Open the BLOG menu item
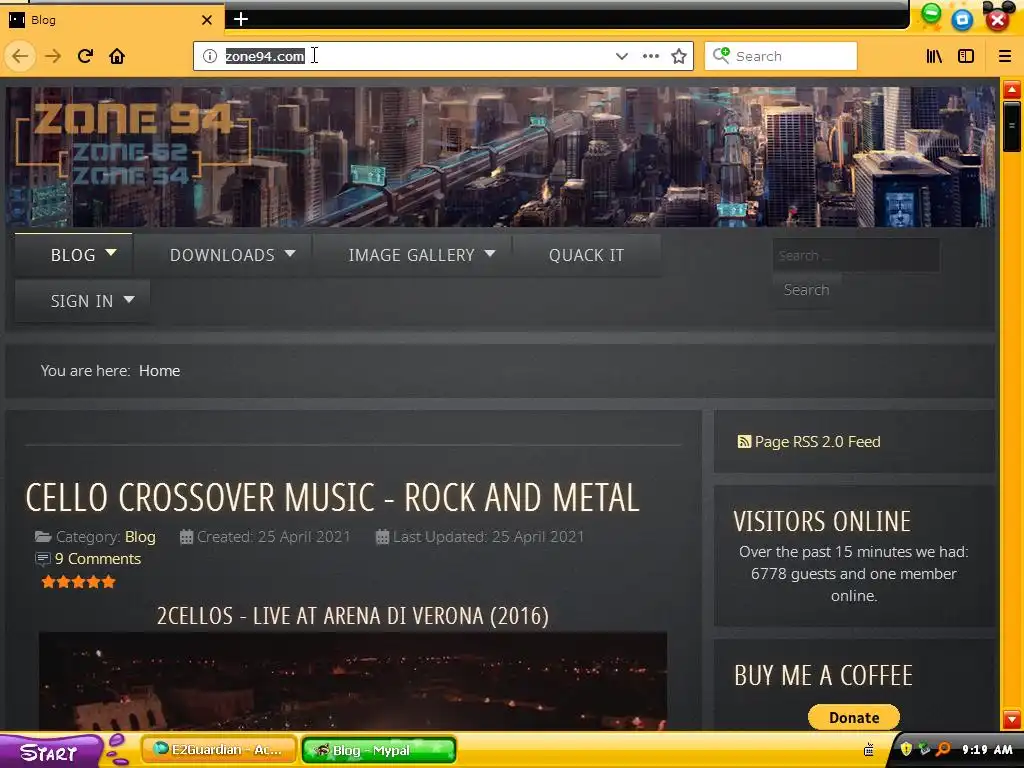The height and width of the screenshot is (768, 1024). pyautogui.click(x=73, y=255)
